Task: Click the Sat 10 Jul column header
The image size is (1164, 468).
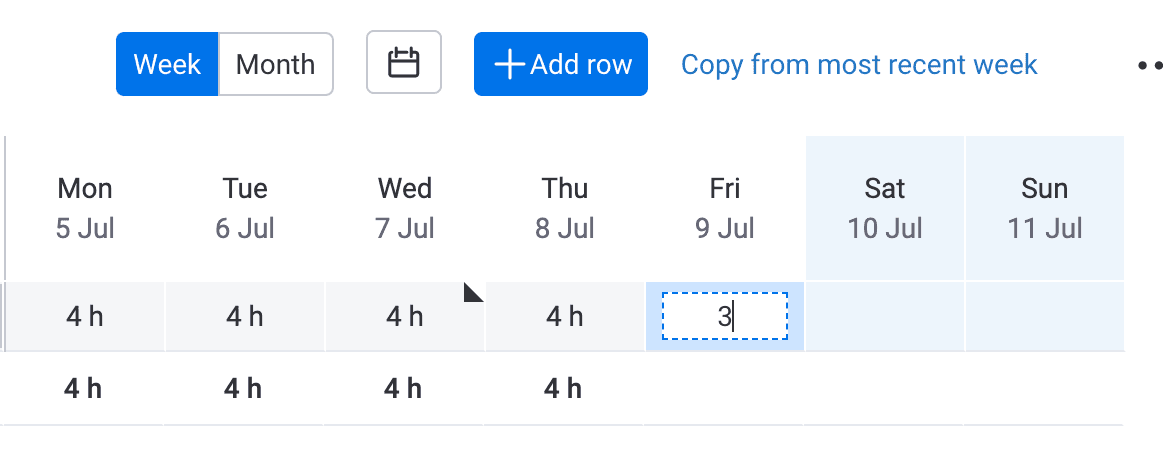Action: 885,208
